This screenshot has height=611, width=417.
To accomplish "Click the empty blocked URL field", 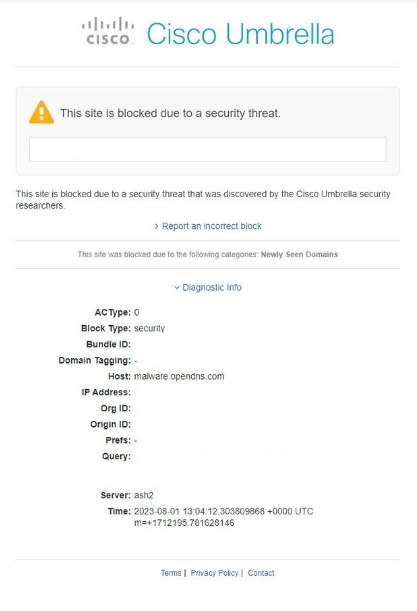I will pos(208,149).
